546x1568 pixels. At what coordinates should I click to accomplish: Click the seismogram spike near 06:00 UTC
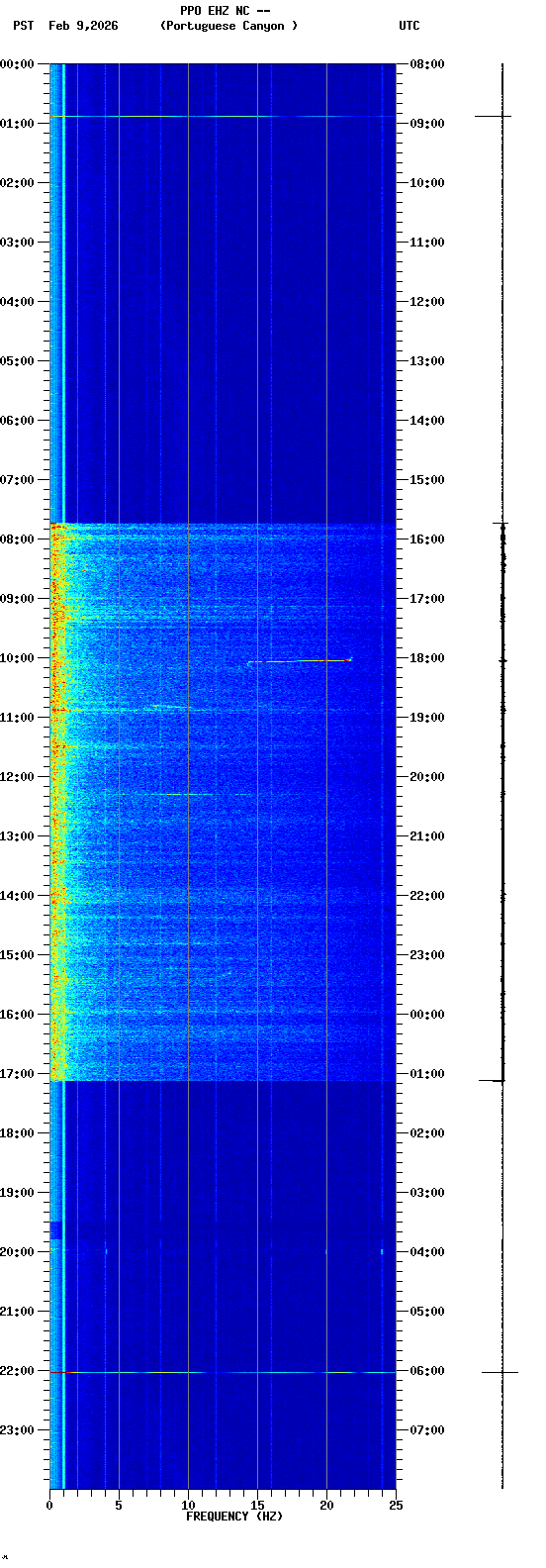click(x=500, y=1372)
